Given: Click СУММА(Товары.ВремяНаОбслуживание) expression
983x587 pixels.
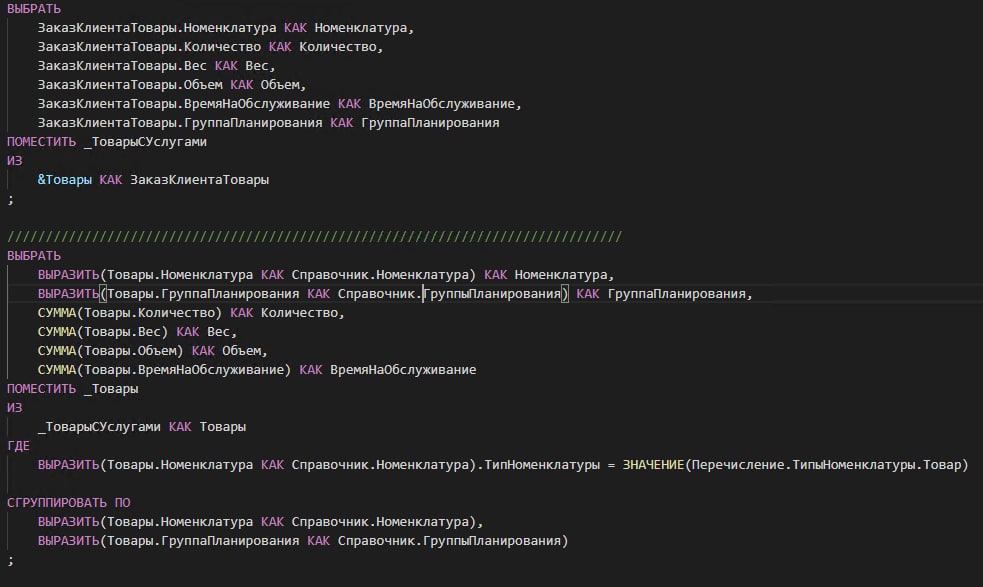Looking at the screenshot, I should coord(164,369).
